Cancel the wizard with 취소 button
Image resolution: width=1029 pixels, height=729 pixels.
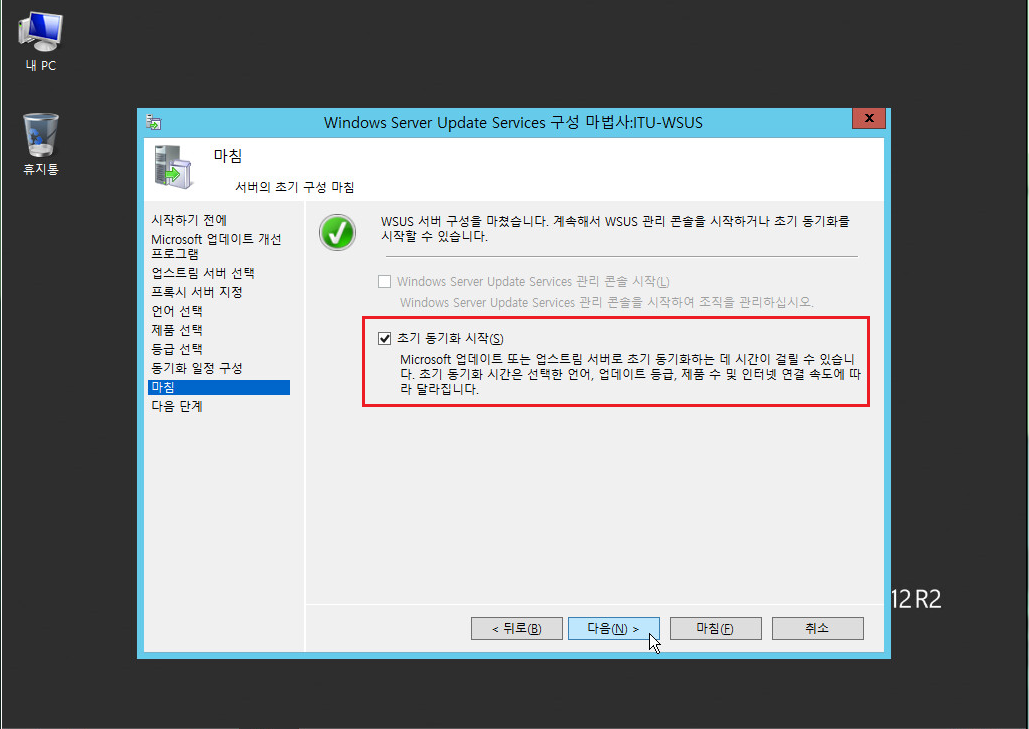click(816, 628)
